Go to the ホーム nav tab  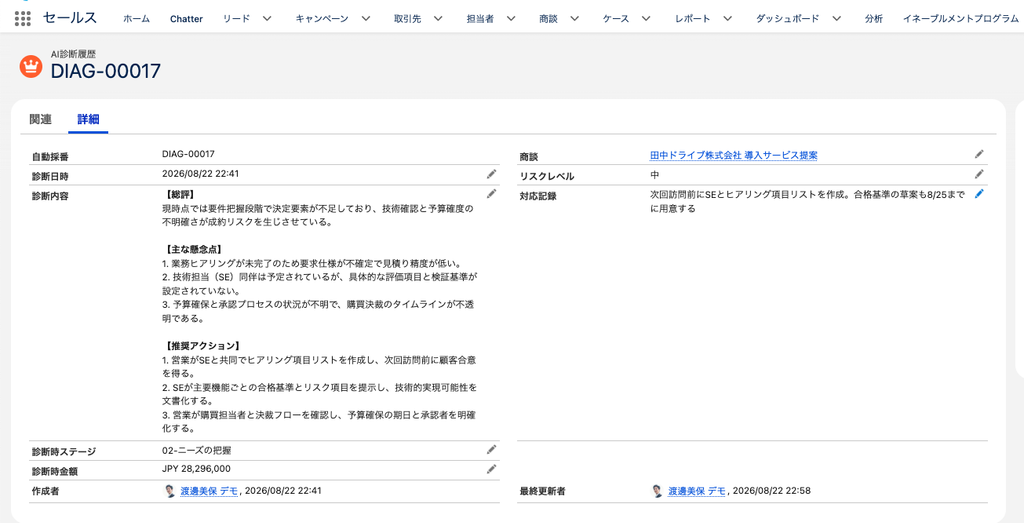click(136, 19)
